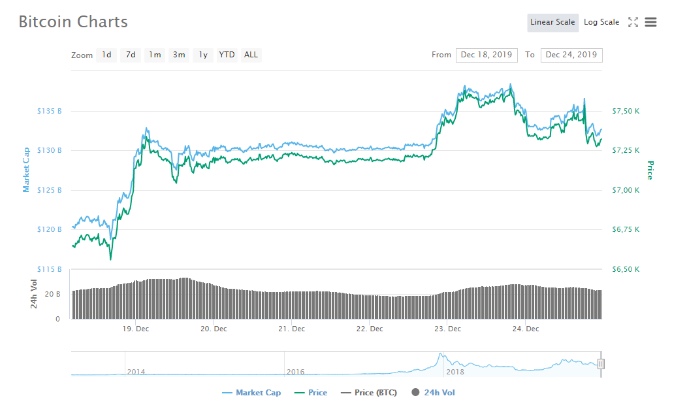Toggle 24h Vol series in legend
Image resolution: width=675 pixels, height=410 pixels.
pyautogui.click(x=433, y=392)
